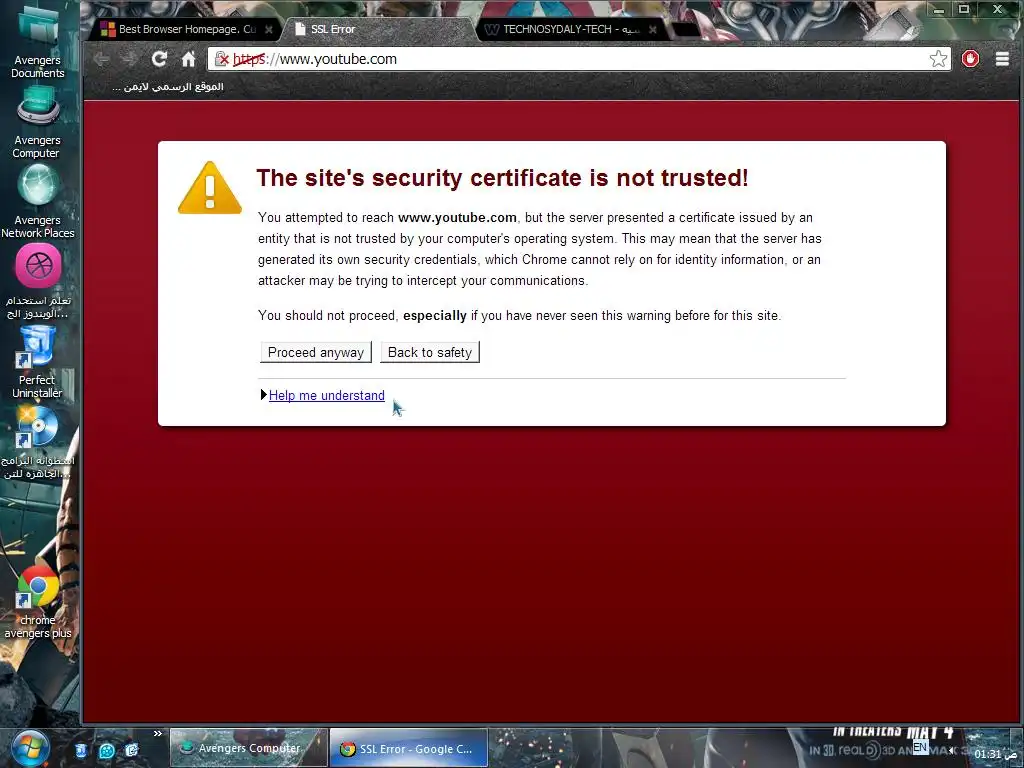Click second quick launch icon on taskbar

pos(106,750)
